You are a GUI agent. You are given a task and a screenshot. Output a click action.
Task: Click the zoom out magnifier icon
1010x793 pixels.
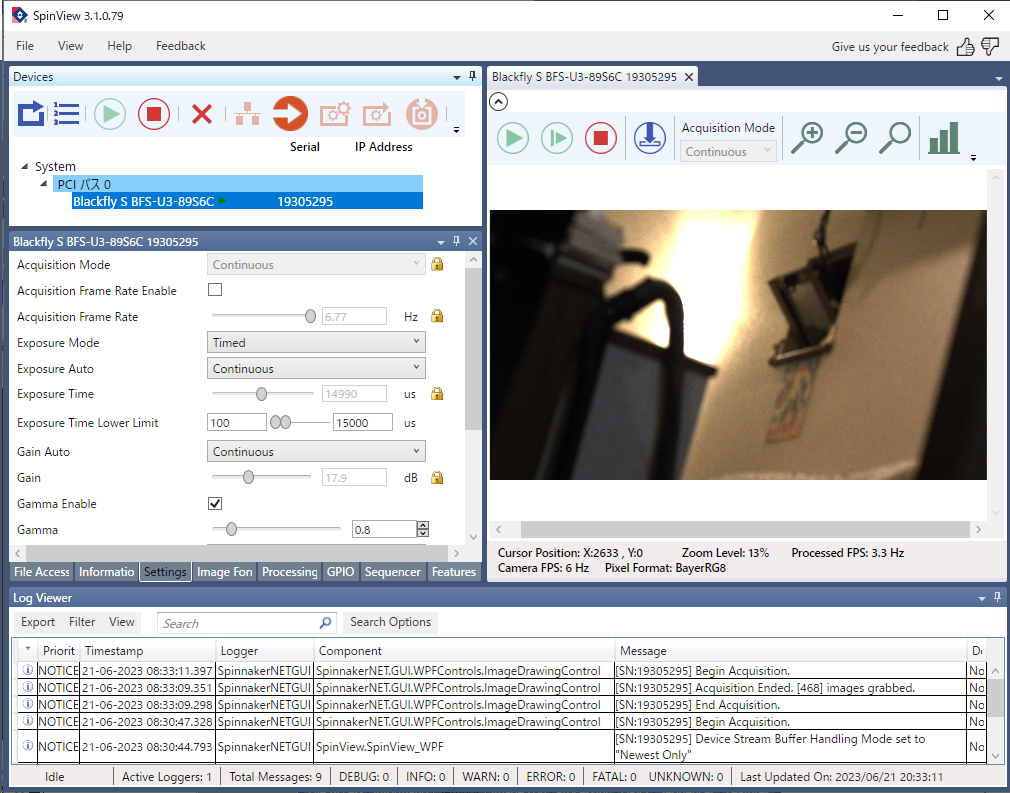[x=851, y=138]
